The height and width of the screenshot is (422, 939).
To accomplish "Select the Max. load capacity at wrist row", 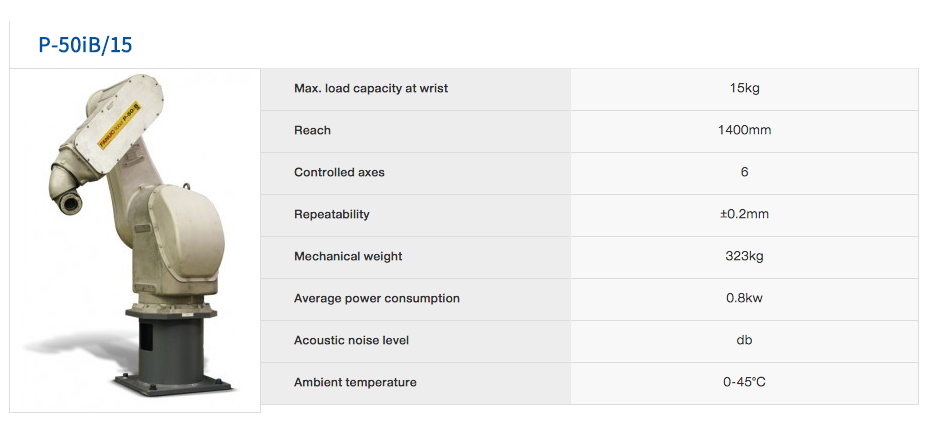I will coord(589,89).
